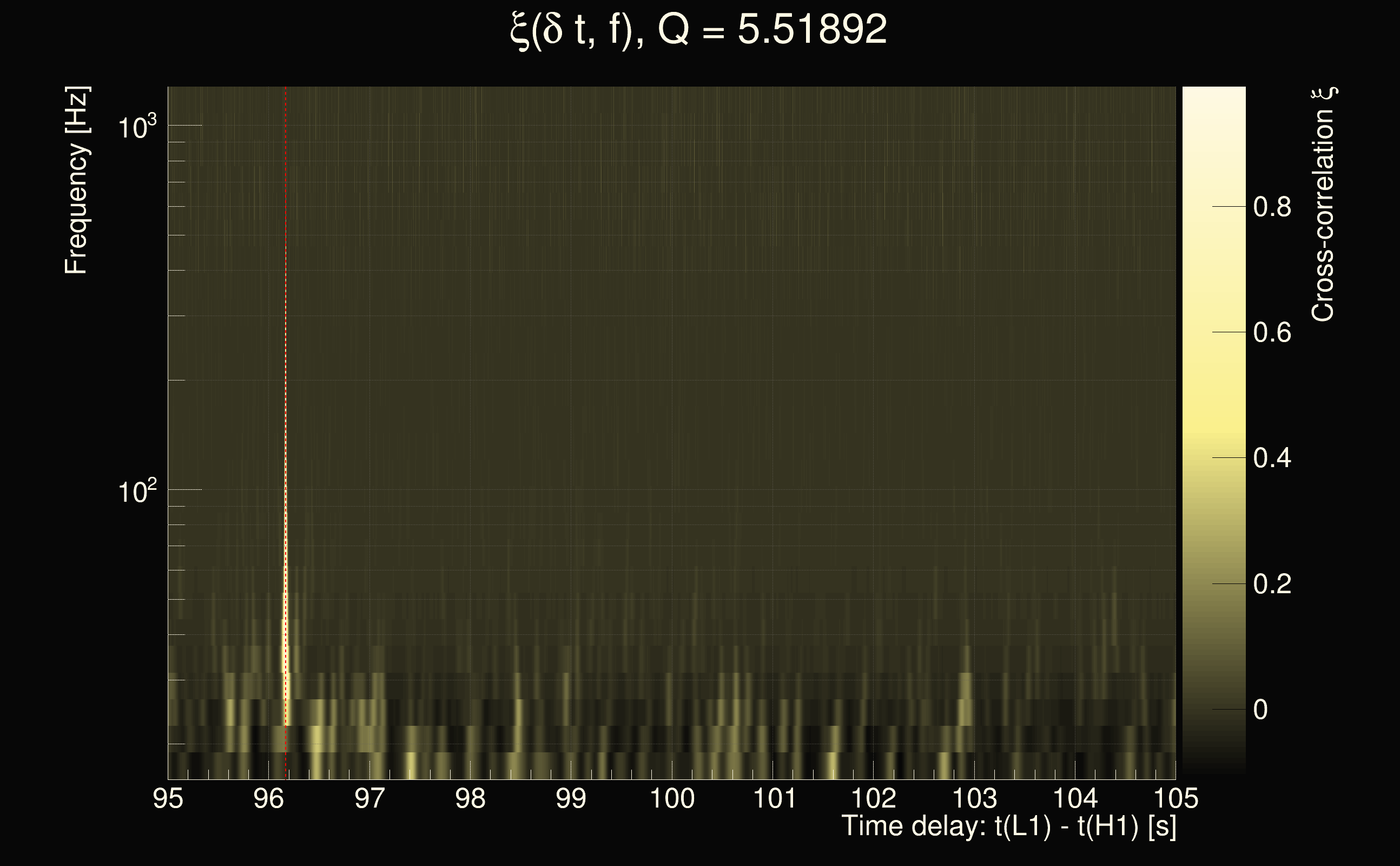Click the 0.2 label on the colorbar
The height and width of the screenshot is (866, 1400).
(x=1272, y=585)
